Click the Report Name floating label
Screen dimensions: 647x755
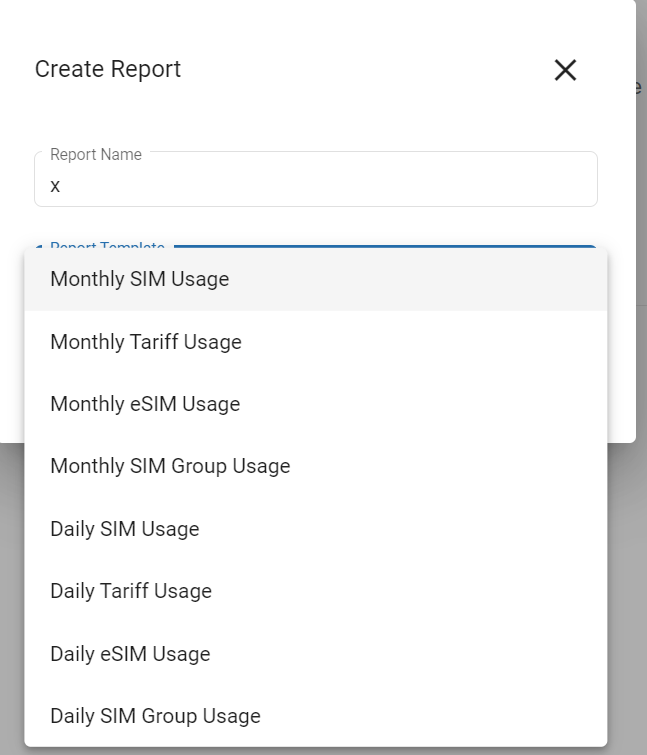click(x=96, y=155)
